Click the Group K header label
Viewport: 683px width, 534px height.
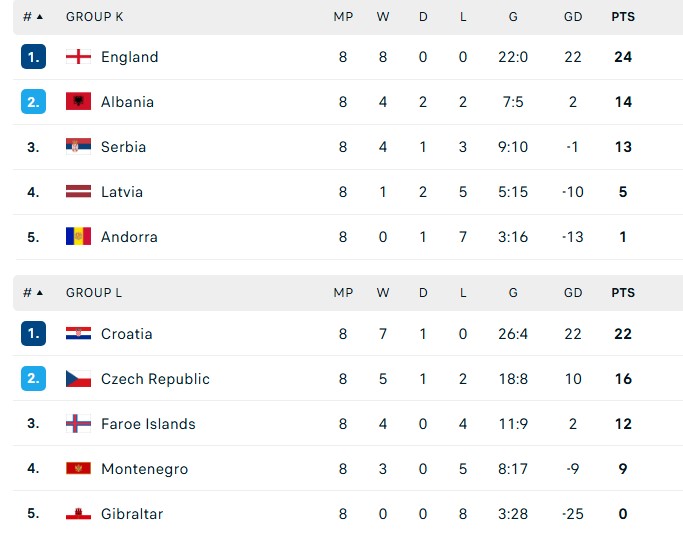tap(95, 17)
